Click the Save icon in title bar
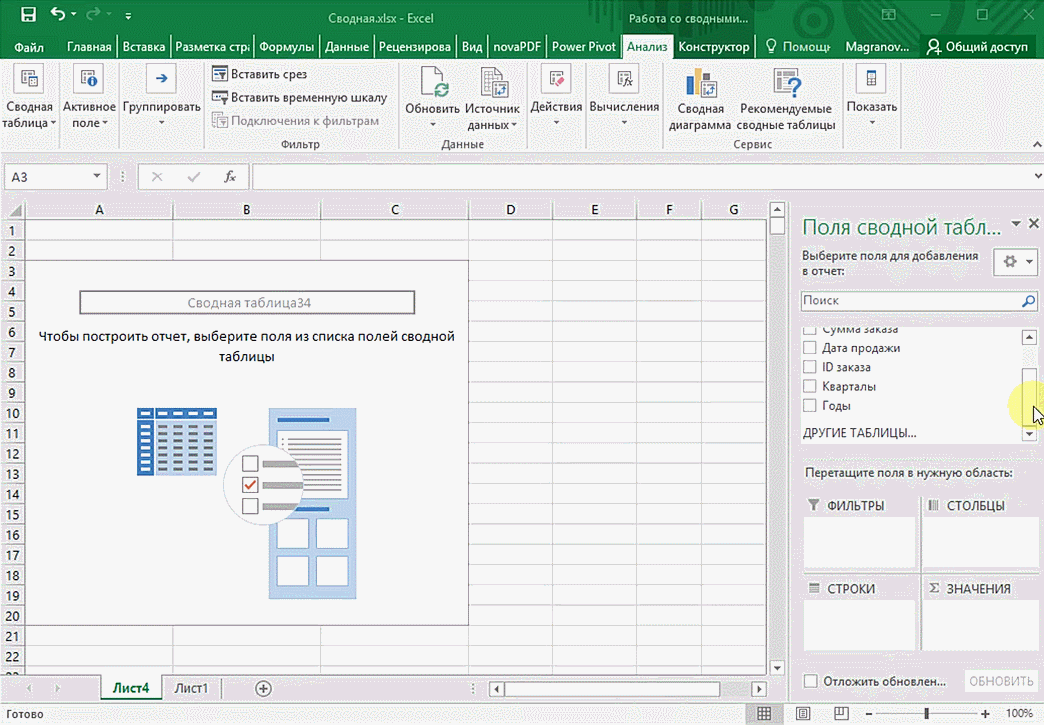The width and height of the screenshot is (1044, 725). point(28,16)
